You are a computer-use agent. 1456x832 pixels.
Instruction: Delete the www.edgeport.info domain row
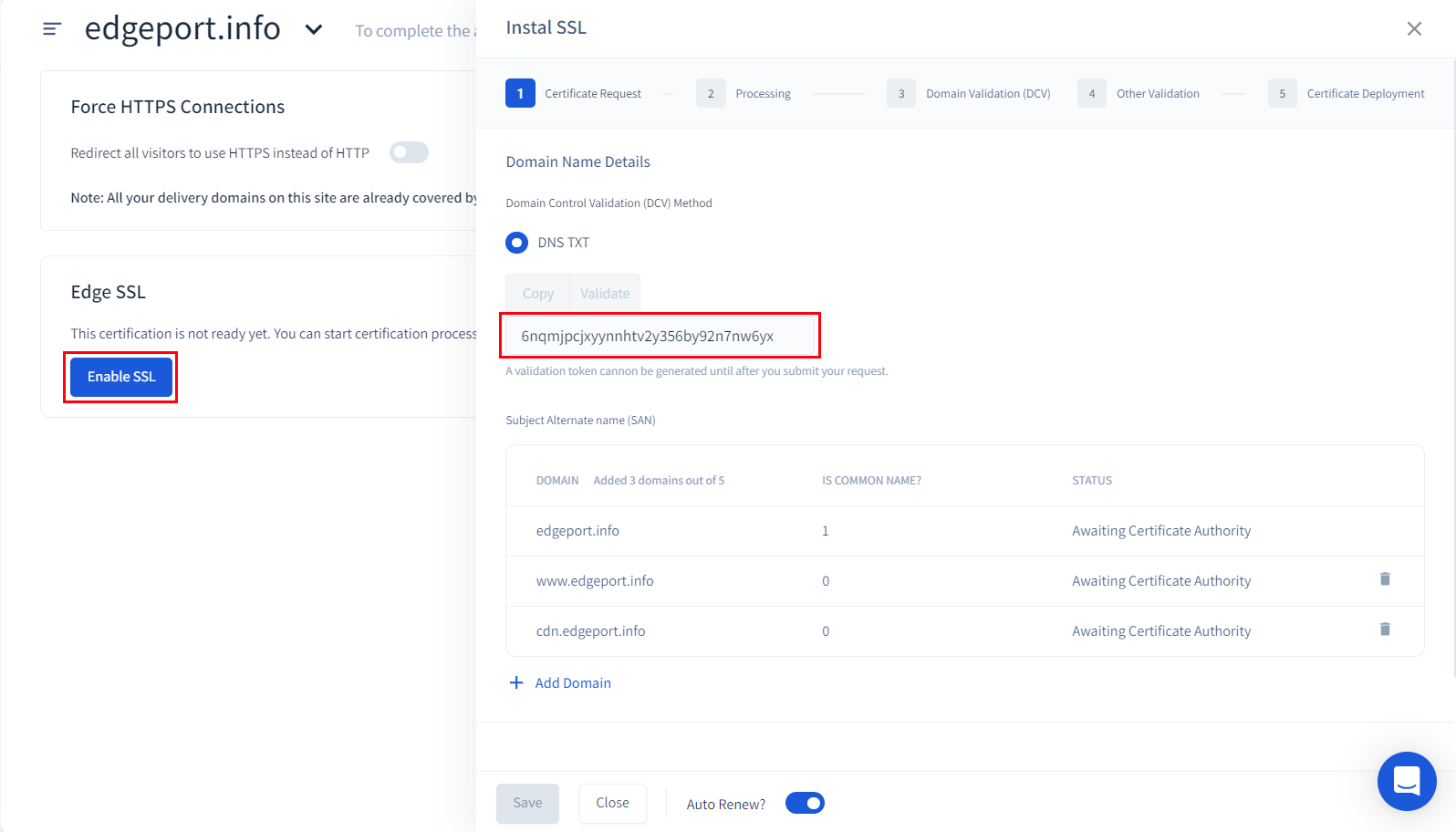point(1384,579)
